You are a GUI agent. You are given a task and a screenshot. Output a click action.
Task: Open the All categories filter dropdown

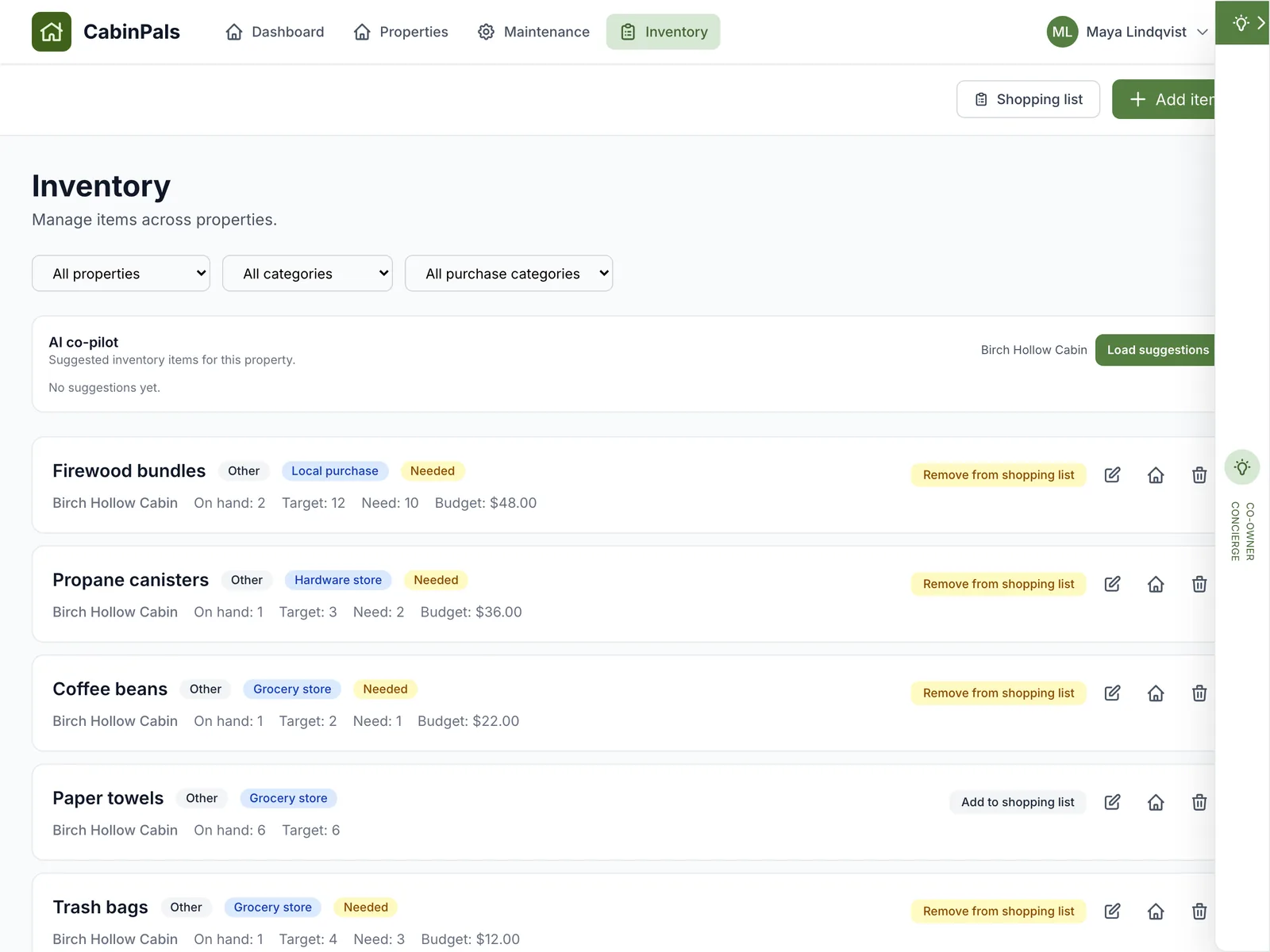click(307, 274)
